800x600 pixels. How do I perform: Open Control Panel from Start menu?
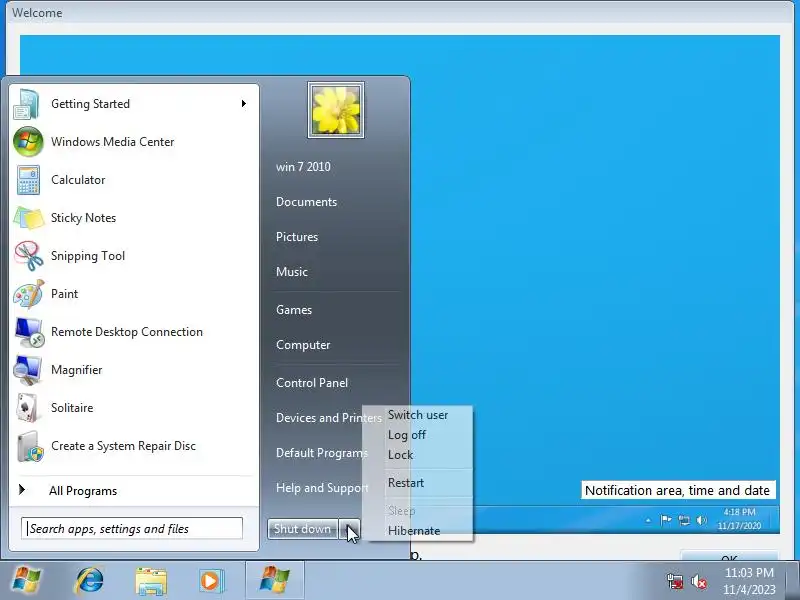[312, 383]
